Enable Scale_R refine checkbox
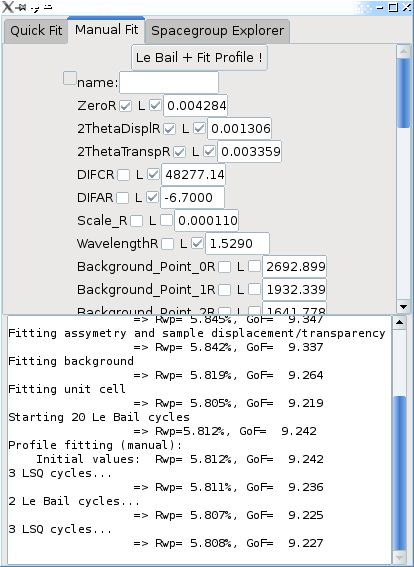The height and width of the screenshot is (567, 414). click(136, 221)
